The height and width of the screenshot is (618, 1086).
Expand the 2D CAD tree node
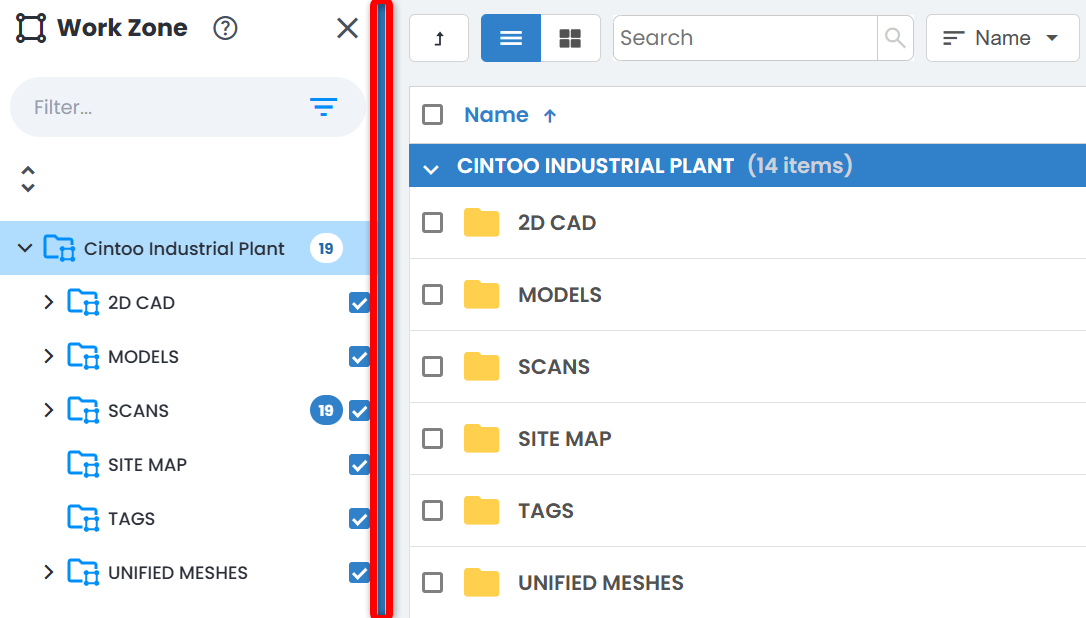tap(49, 303)
